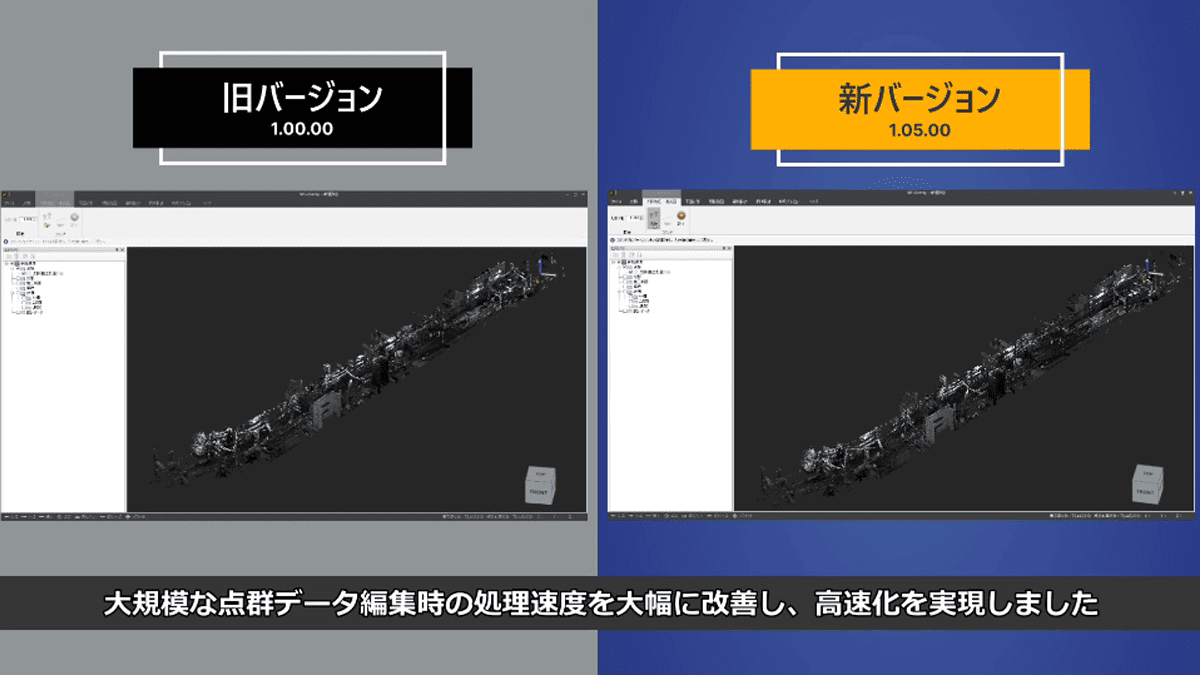
Task: Collapse second-level node in new version's tree
Action: click(x=620, y=269)
